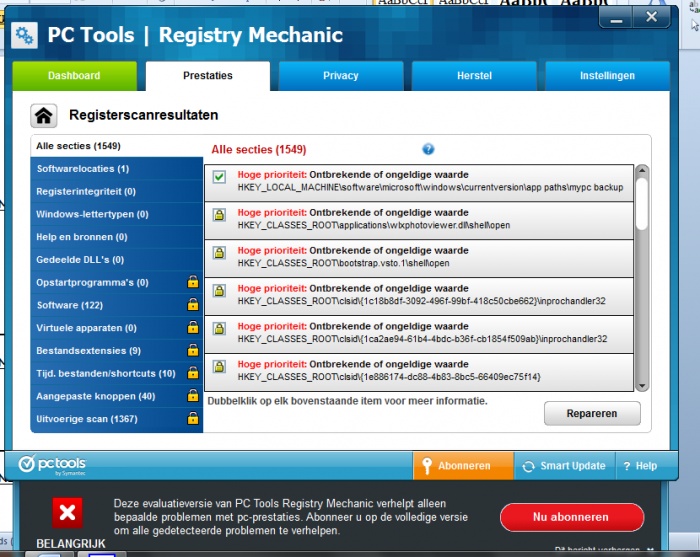The image size is (700, 557).
Task: Click the lock icon next to Uitvoerige scan
Action: pyautogui.click(x=192, y=418)
